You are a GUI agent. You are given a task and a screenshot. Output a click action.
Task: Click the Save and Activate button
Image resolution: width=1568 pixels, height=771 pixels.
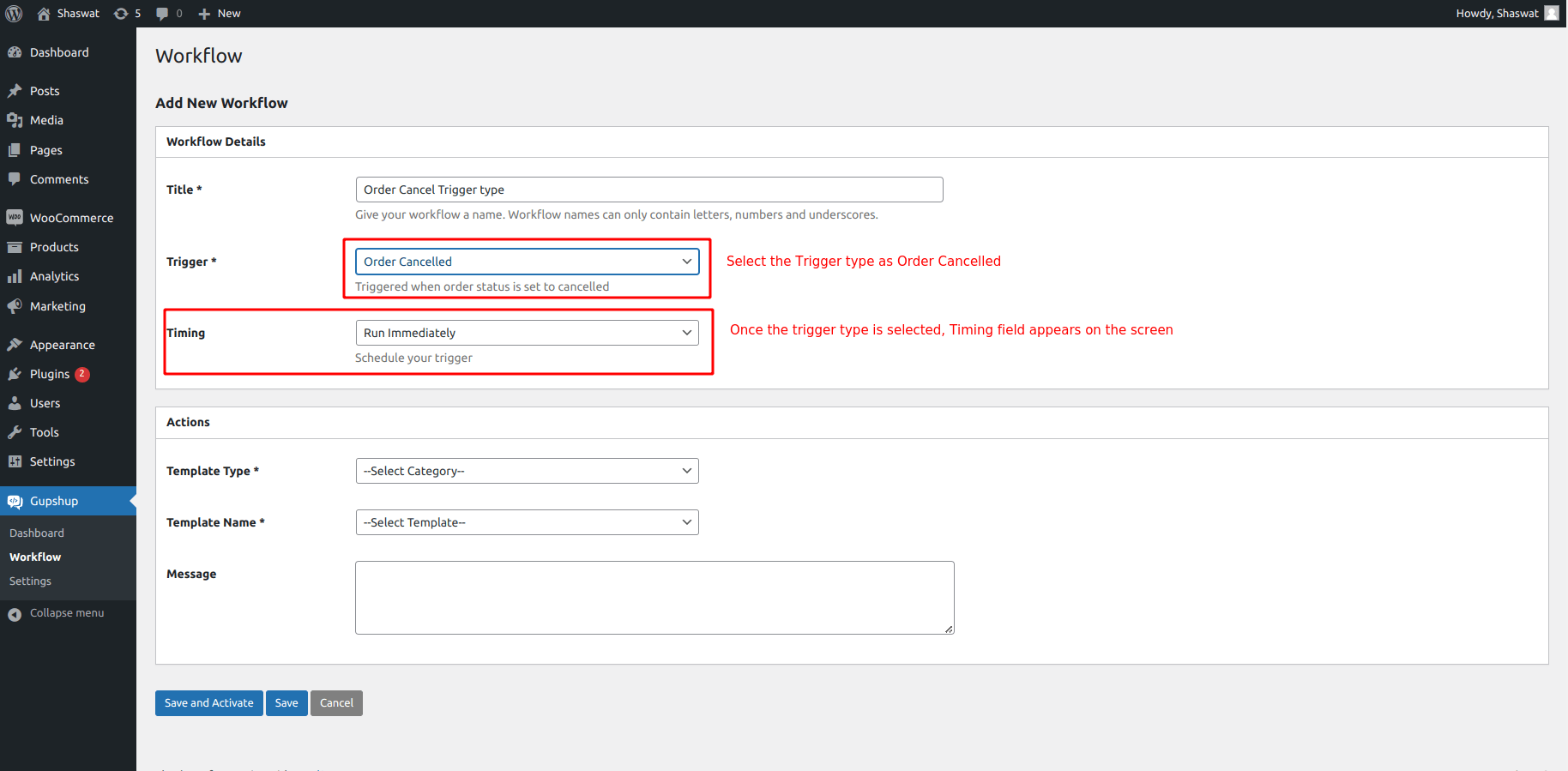(x=209, y=703)
